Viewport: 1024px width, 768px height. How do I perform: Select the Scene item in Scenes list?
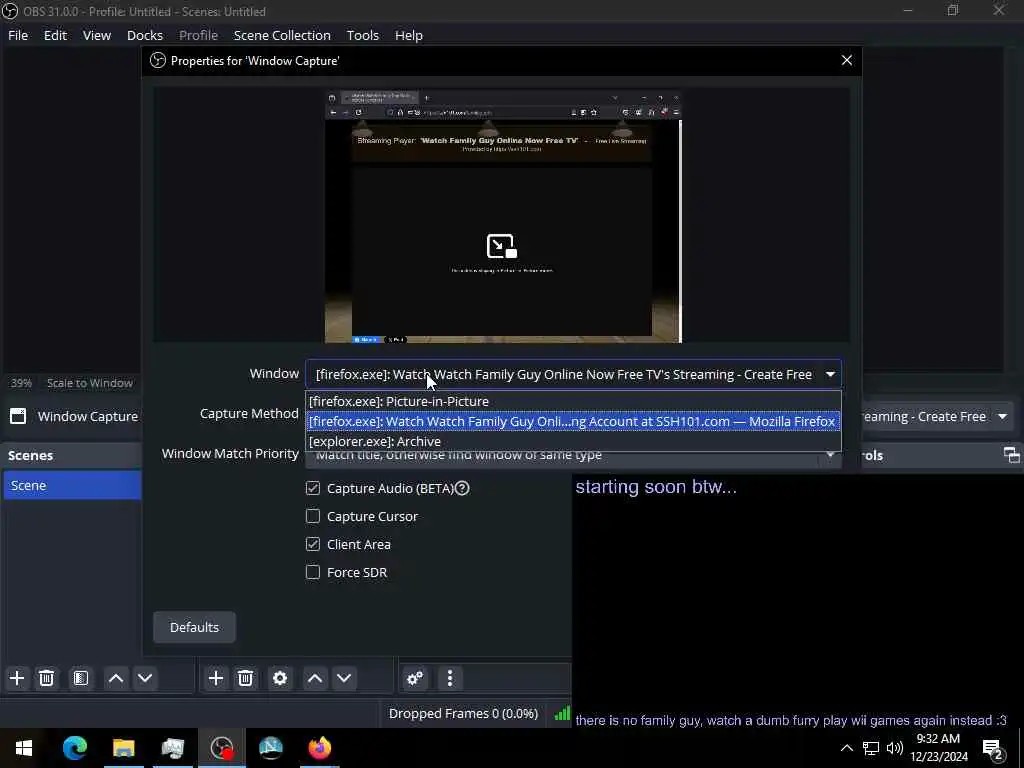pyautogui.click(x=72, y=485)
